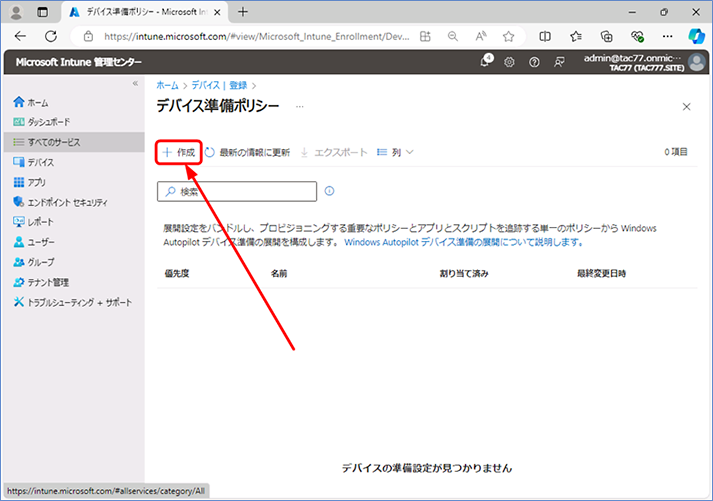Open Groups (グループ) in sidebar

pyautogui.click(x=34, y=262)
